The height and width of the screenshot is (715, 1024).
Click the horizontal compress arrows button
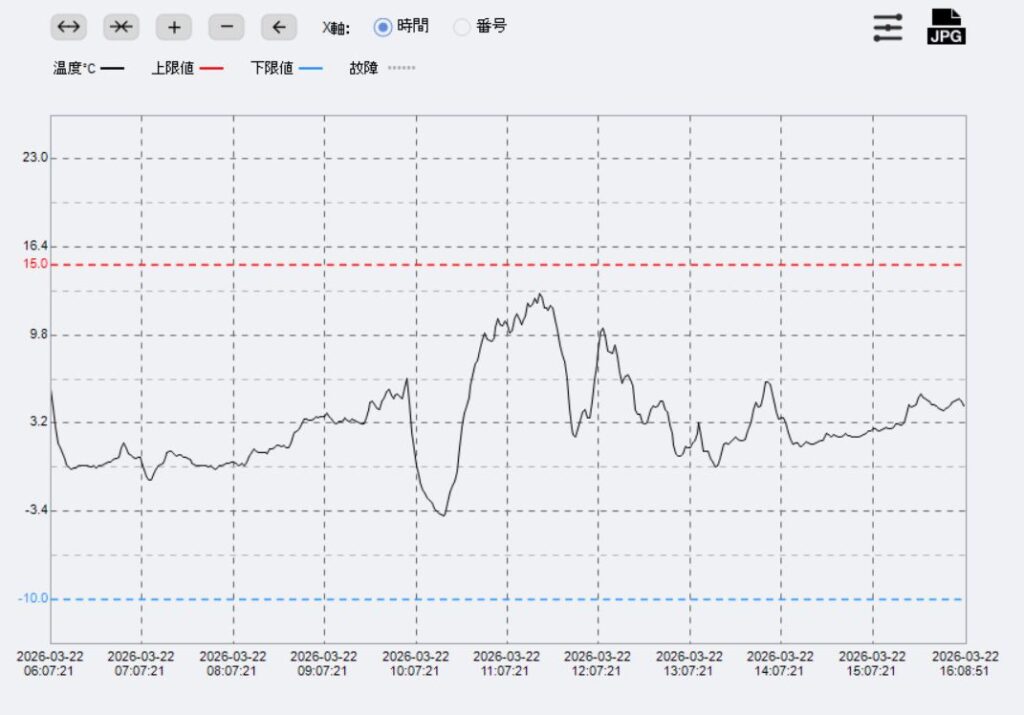pos(121,27)
